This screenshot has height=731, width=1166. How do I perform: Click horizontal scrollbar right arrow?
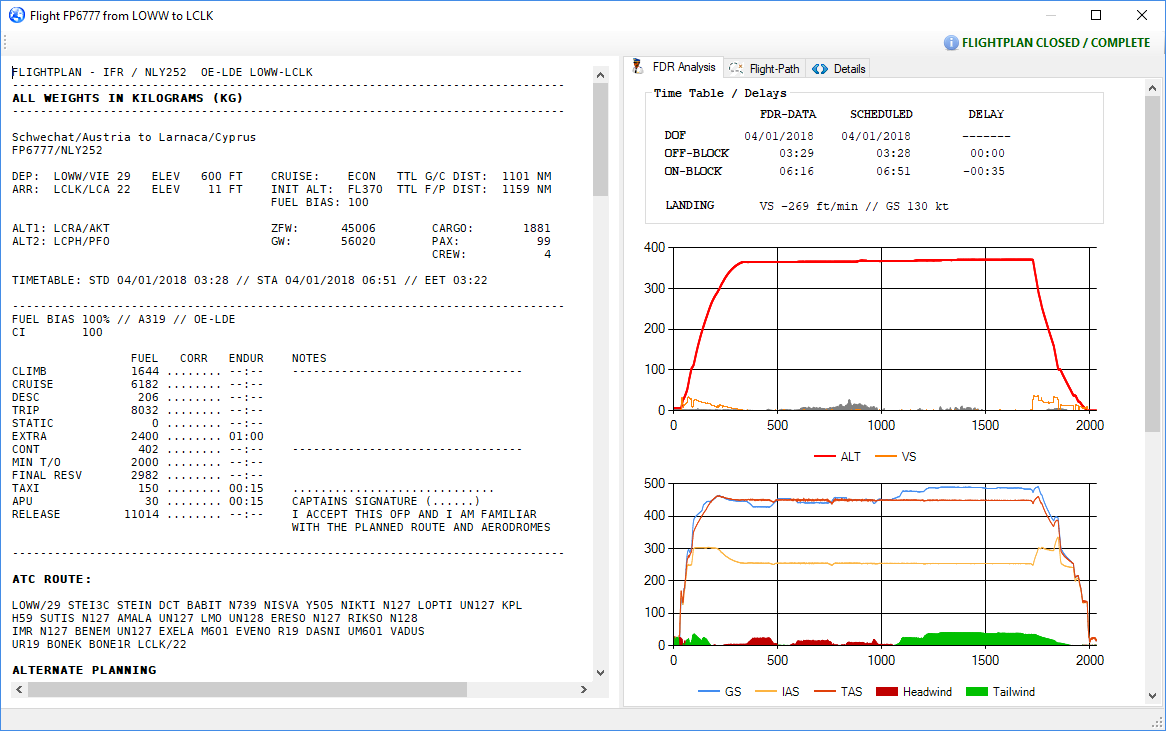coord(584,689)
